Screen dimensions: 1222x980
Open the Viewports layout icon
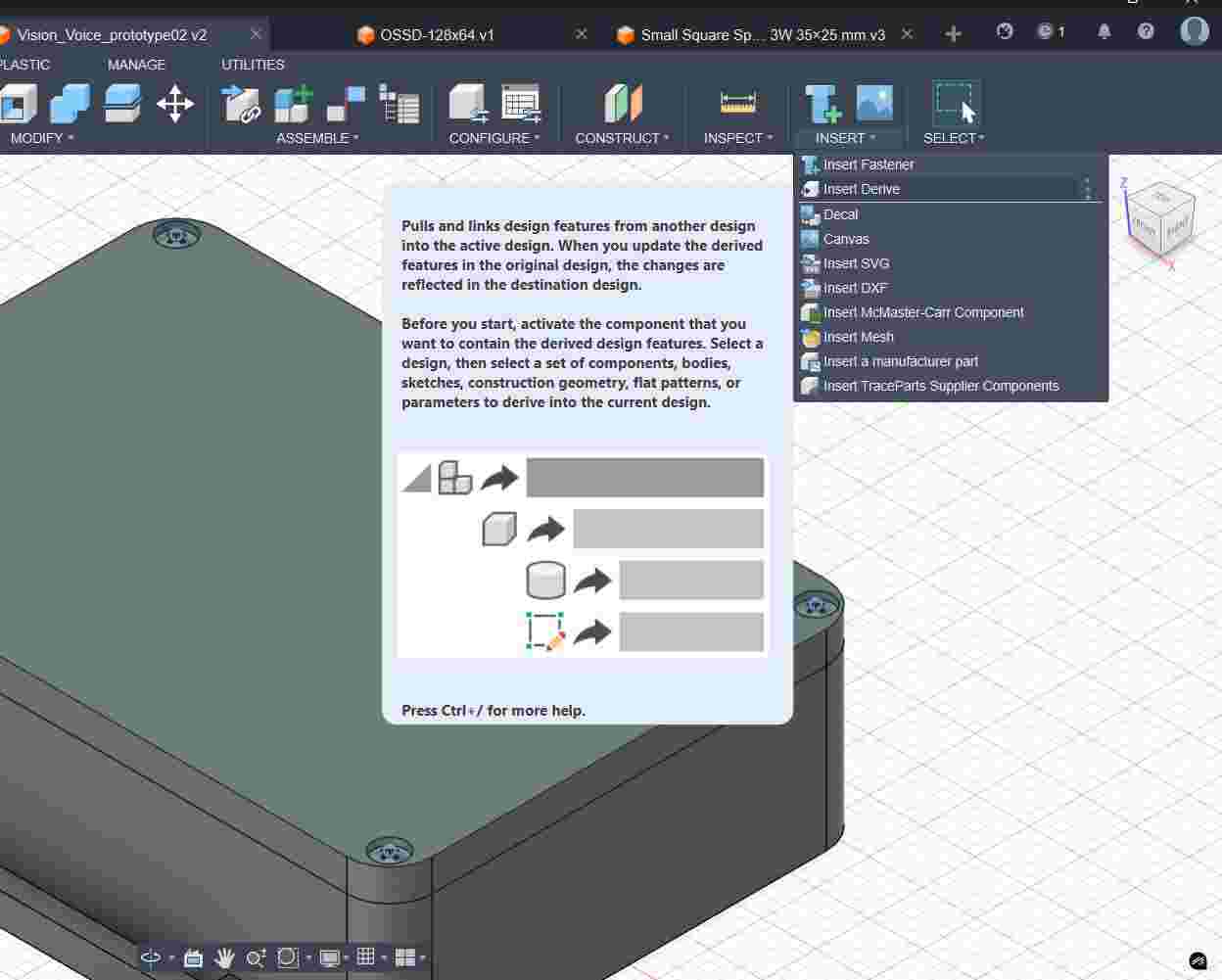click(x=404, y=957)
